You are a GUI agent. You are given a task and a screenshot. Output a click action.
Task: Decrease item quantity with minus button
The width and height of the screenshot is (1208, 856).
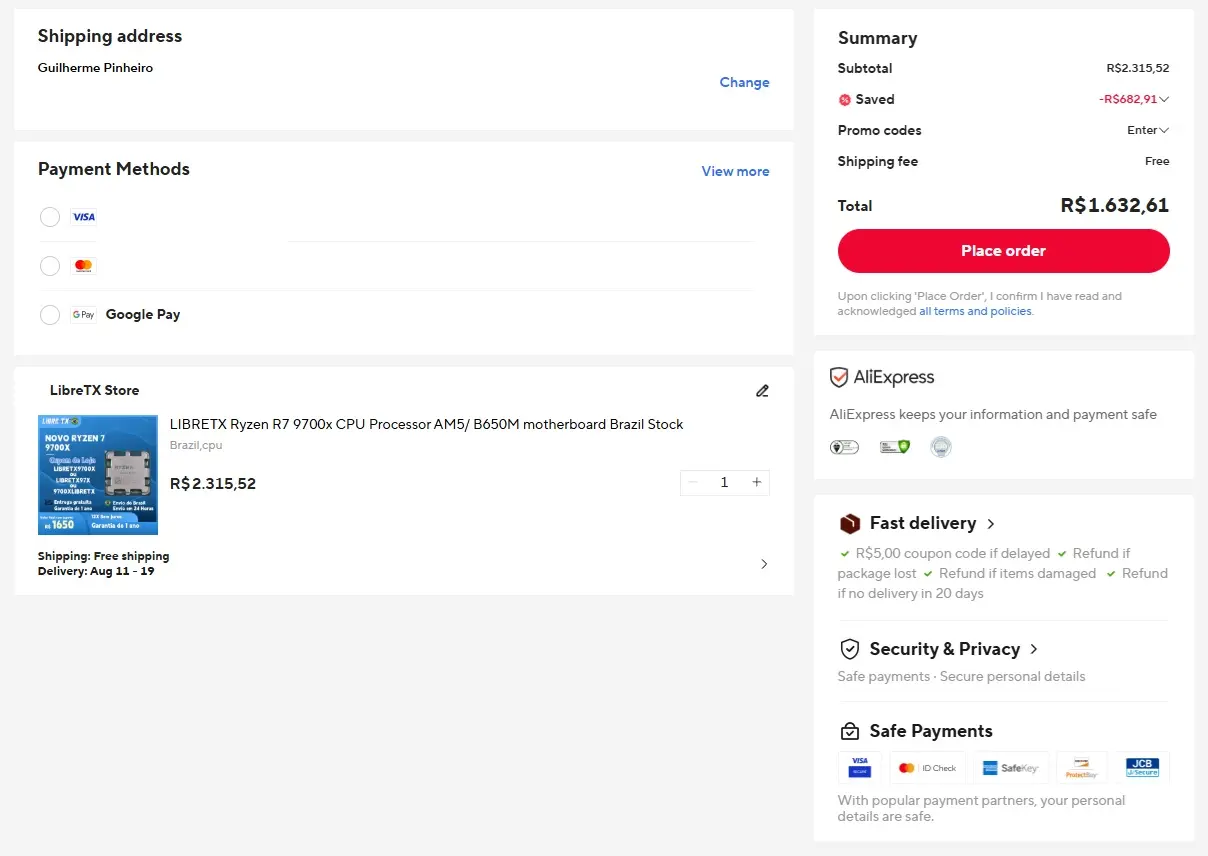pos(692,483)
